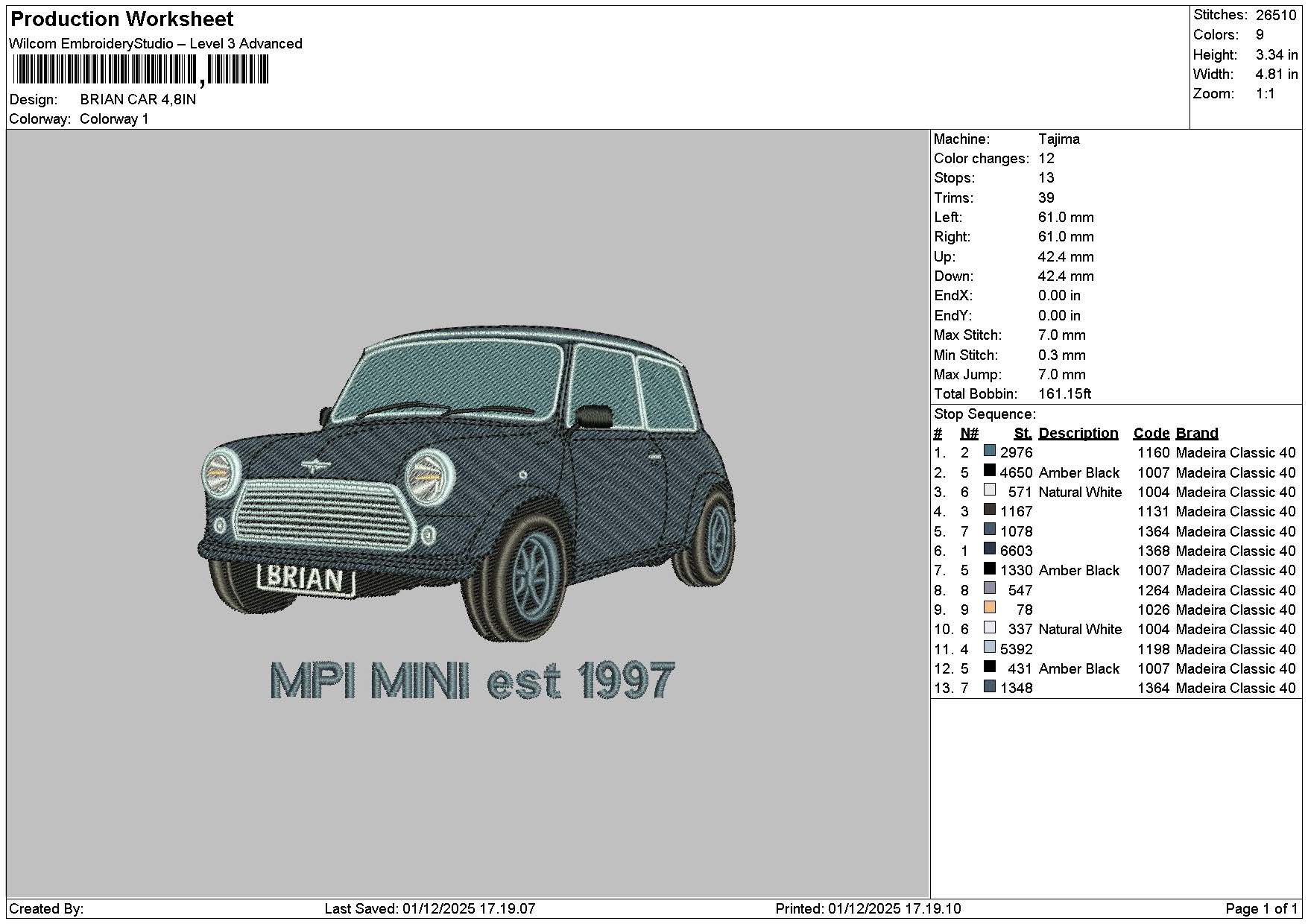Screen dimensions: 1308x924
Task: Click the Max Jump value '7.0 mm'
Action: point(1062,374)
